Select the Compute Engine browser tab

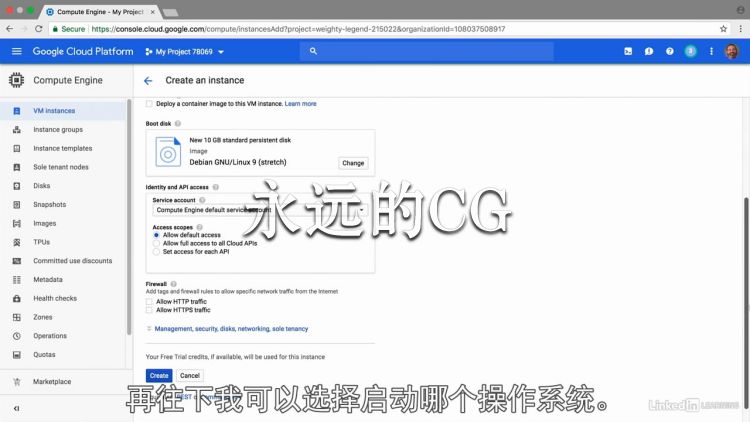click(100, 11)
